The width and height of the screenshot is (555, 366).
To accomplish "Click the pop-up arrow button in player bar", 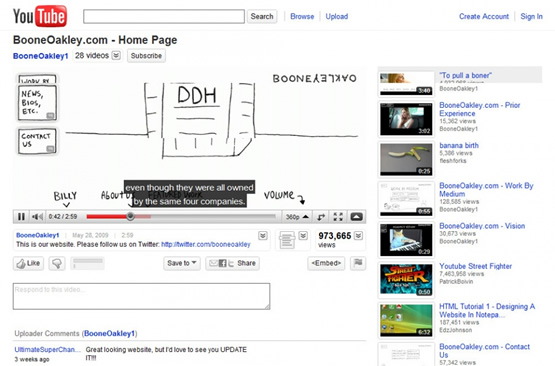I will pyautogui.click(x=356, y=217).
